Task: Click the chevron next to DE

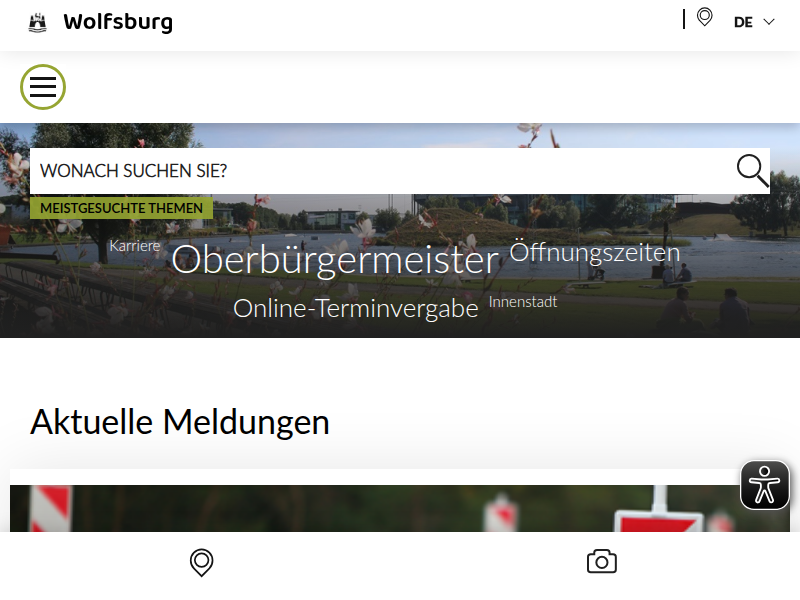Action: point(769,22)
